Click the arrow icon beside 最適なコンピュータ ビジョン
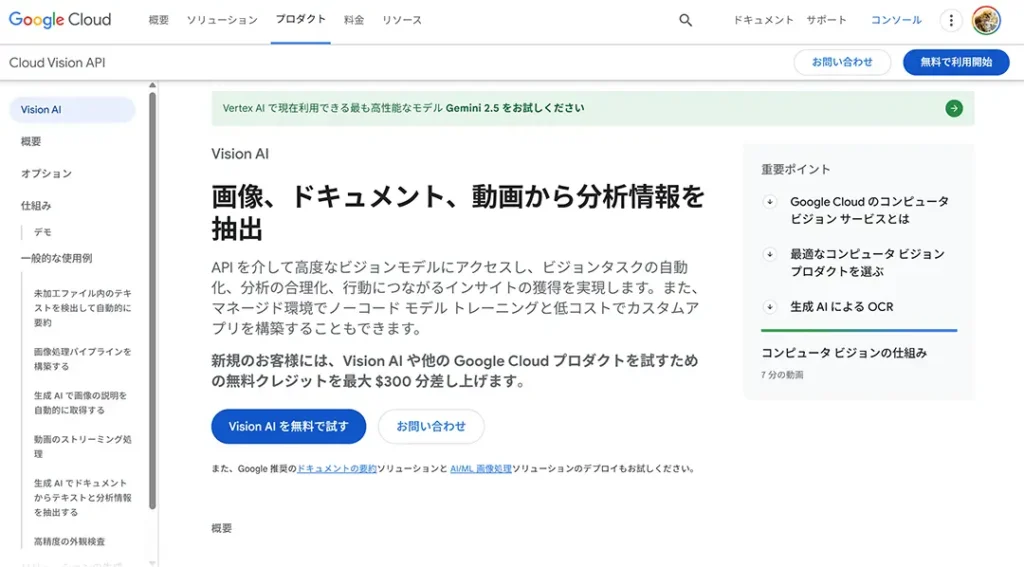 (770, 254)
